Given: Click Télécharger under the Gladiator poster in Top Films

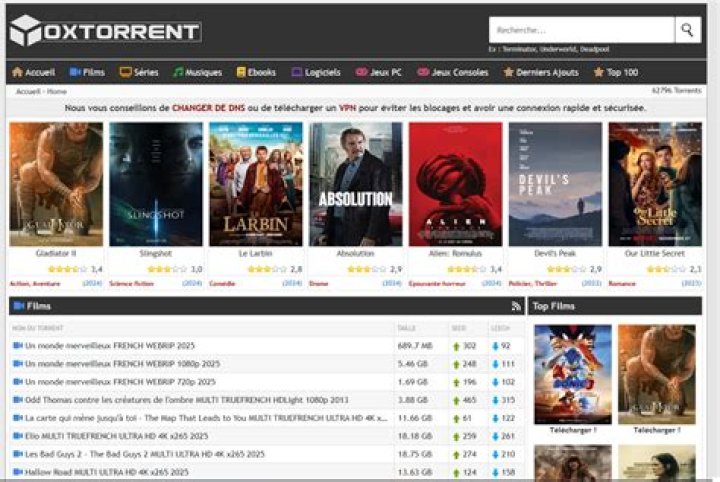Looking at the screenshot, I should click(x=657, y=430).
